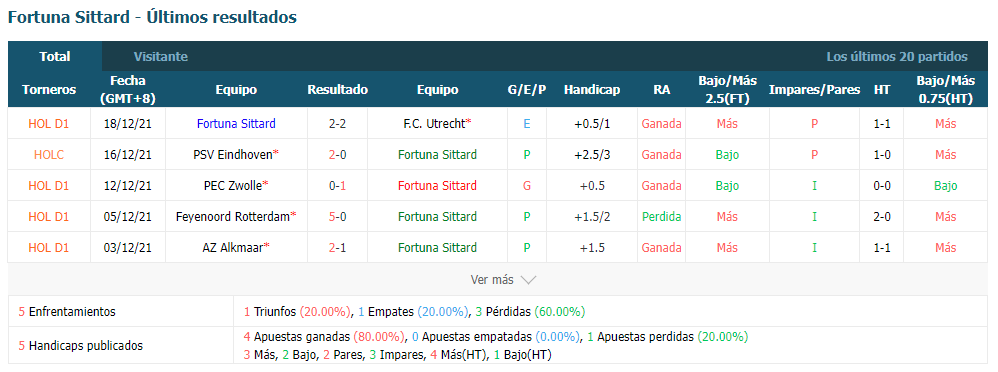Click HOL D1 label in the 18/12/21 row
The width and height of the screenshot is (998, 372).
coord(49,124)
